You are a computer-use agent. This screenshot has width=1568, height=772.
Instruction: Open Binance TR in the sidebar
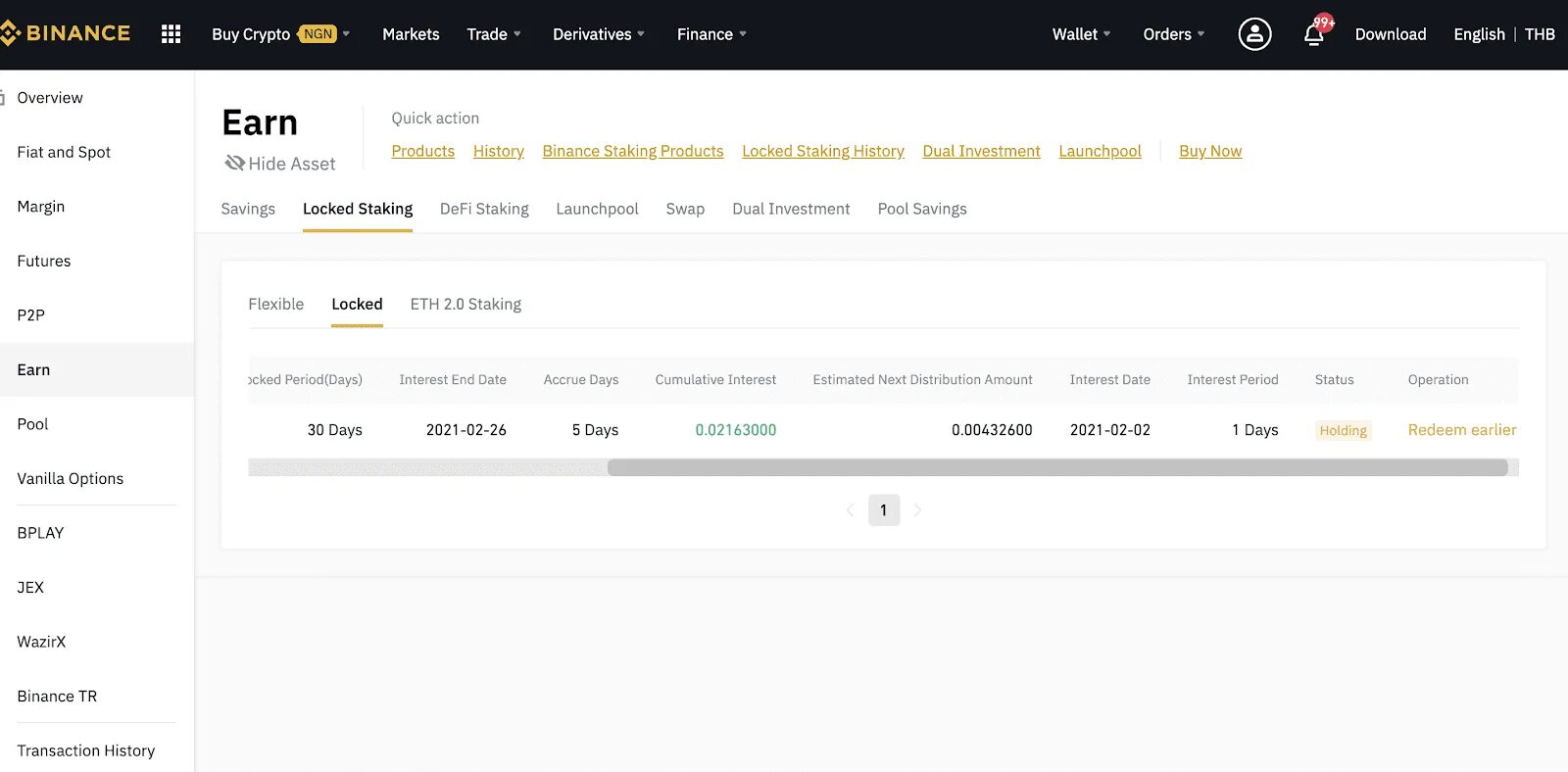(57, 696)
